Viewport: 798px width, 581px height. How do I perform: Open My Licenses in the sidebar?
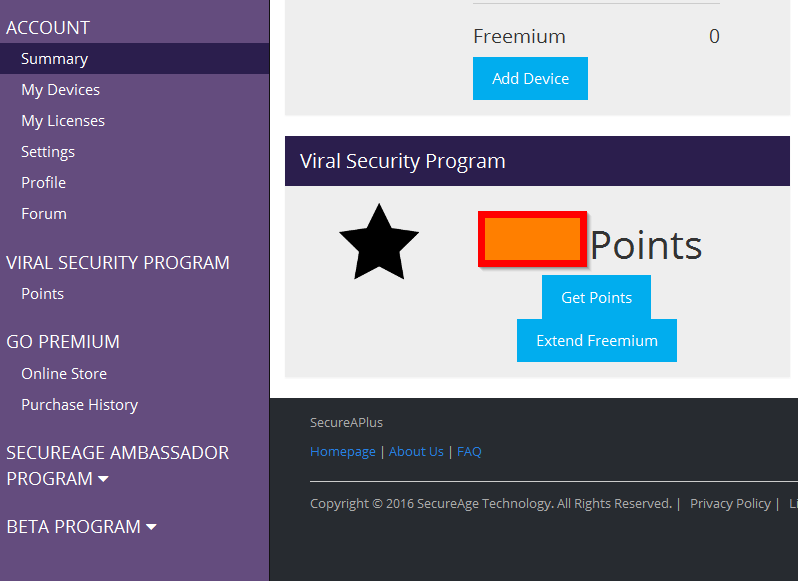[x=63, y=121]
